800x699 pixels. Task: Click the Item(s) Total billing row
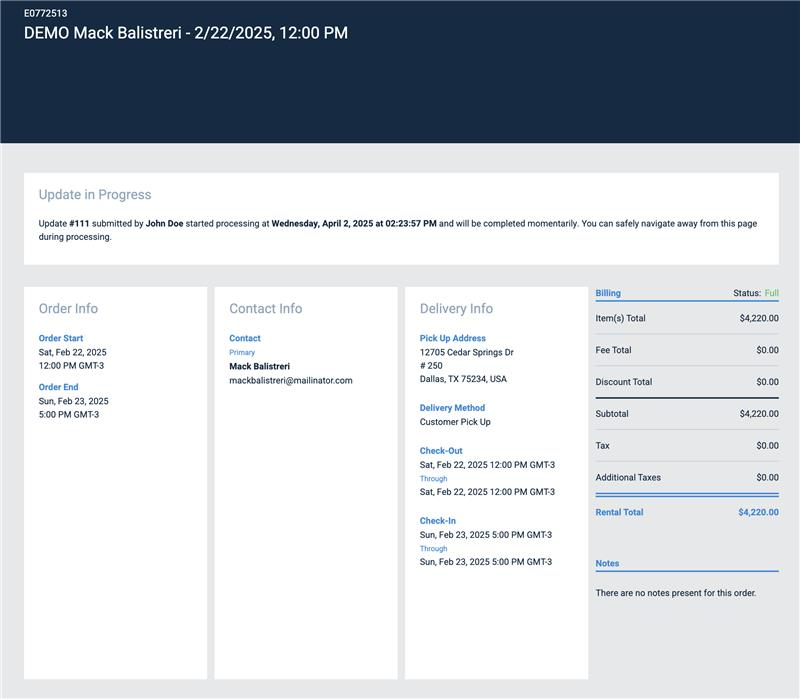click(x=686, y=318)
